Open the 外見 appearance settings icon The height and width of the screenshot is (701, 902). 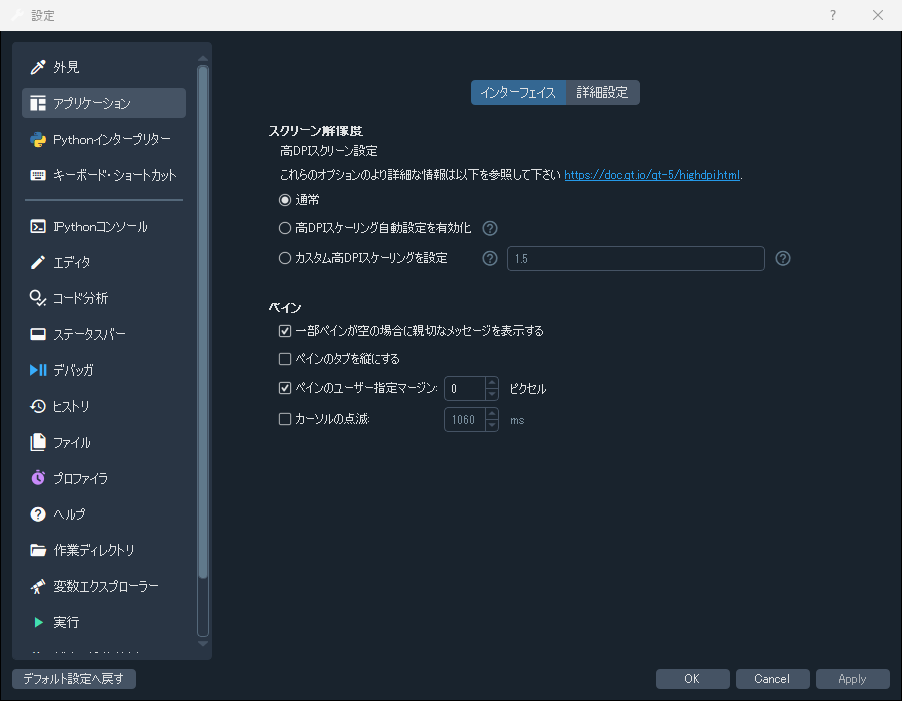pos(38,67)
